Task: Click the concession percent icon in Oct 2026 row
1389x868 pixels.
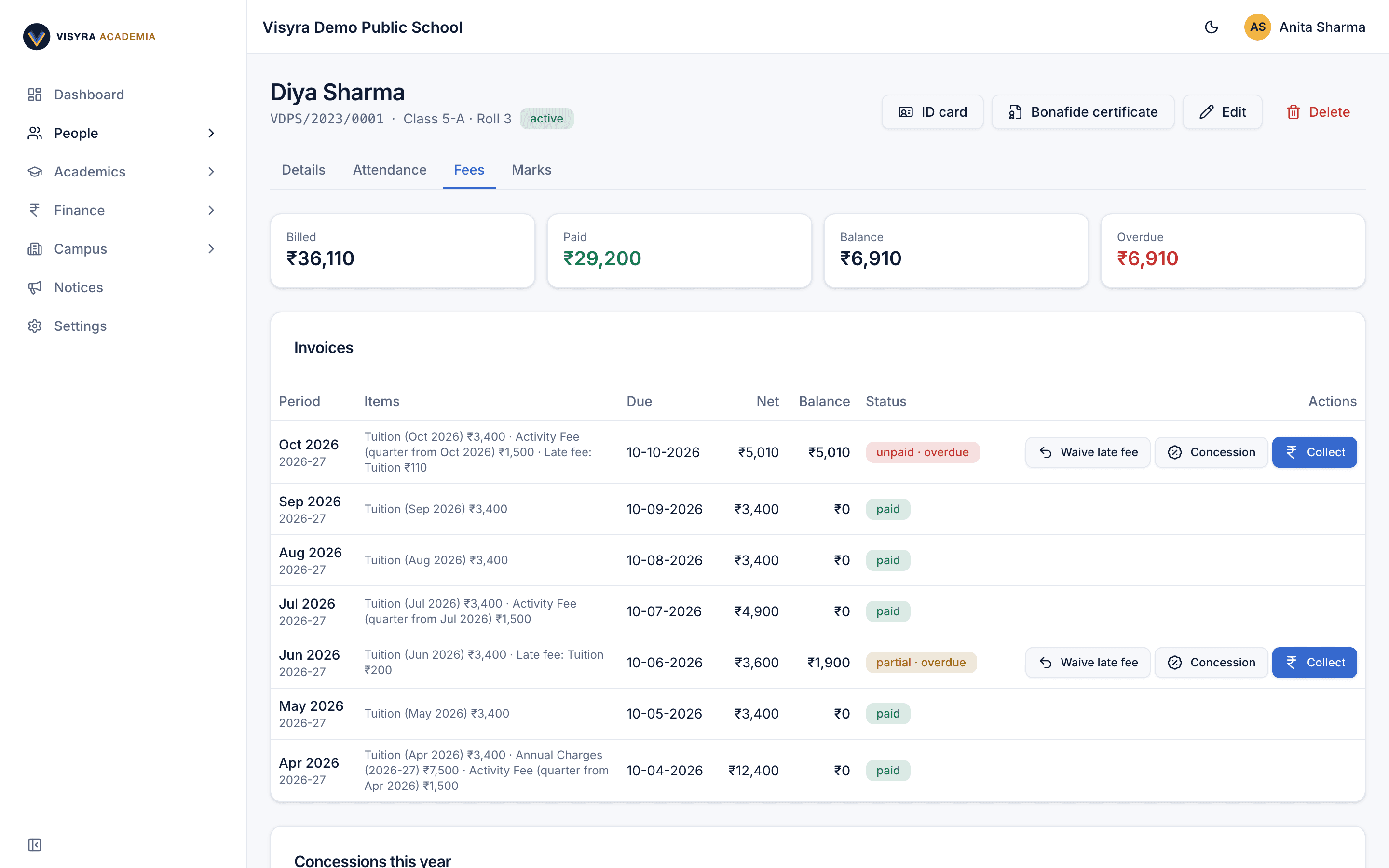Action: pos(1175,452)
